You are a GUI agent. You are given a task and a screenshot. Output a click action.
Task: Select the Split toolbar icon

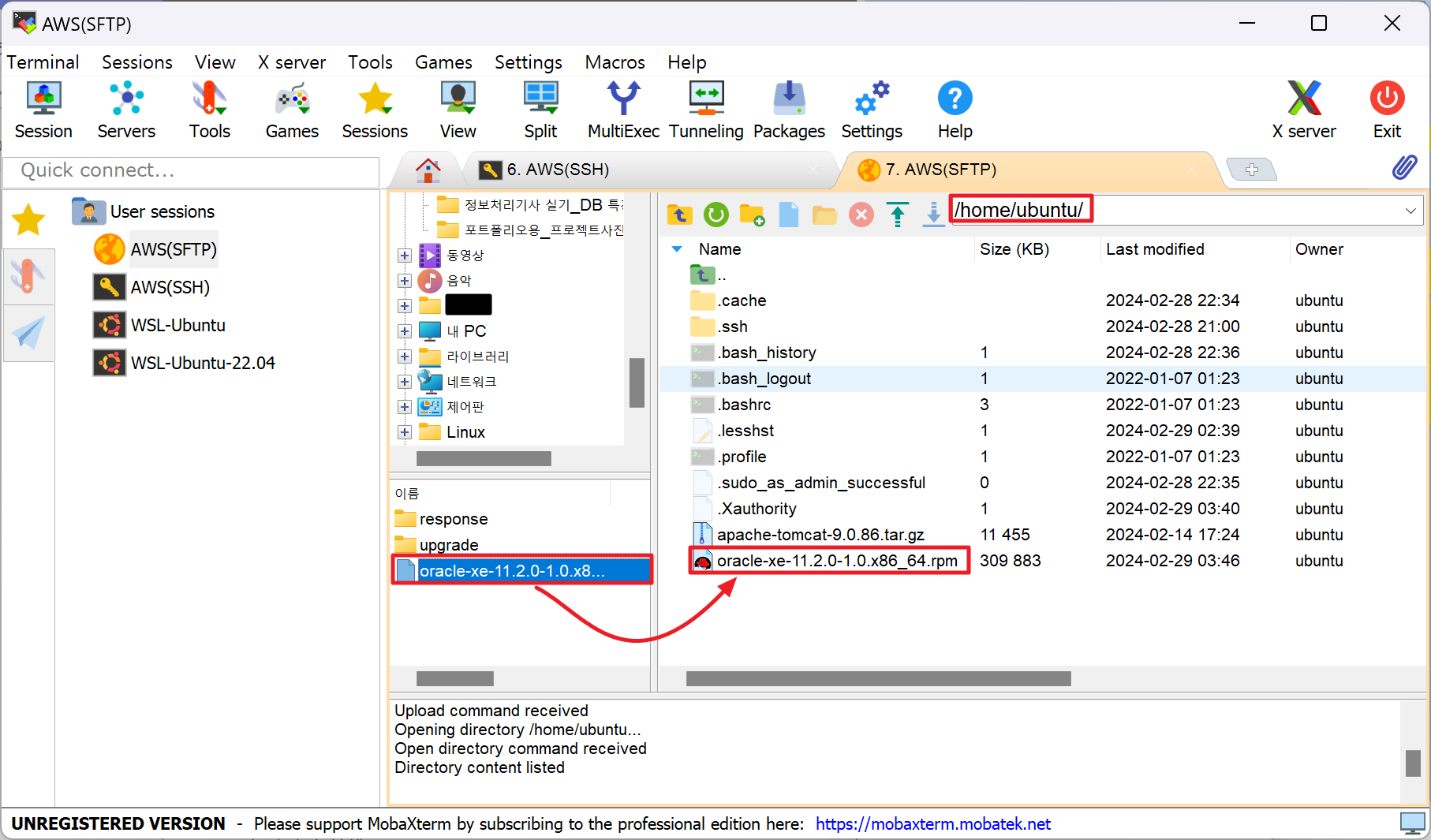point(540,110)
